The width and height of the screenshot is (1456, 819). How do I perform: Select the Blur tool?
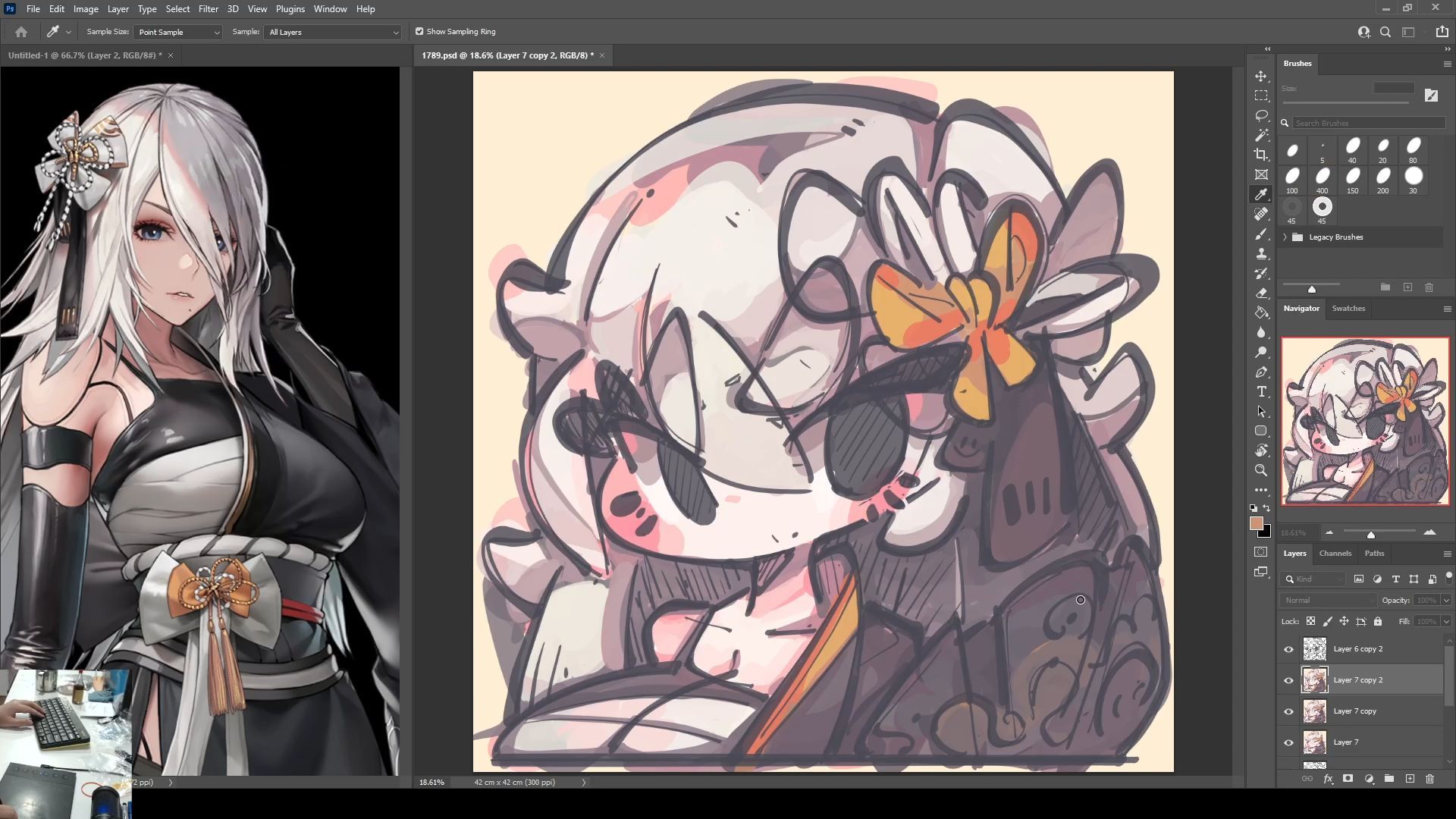click(1261, 332)
